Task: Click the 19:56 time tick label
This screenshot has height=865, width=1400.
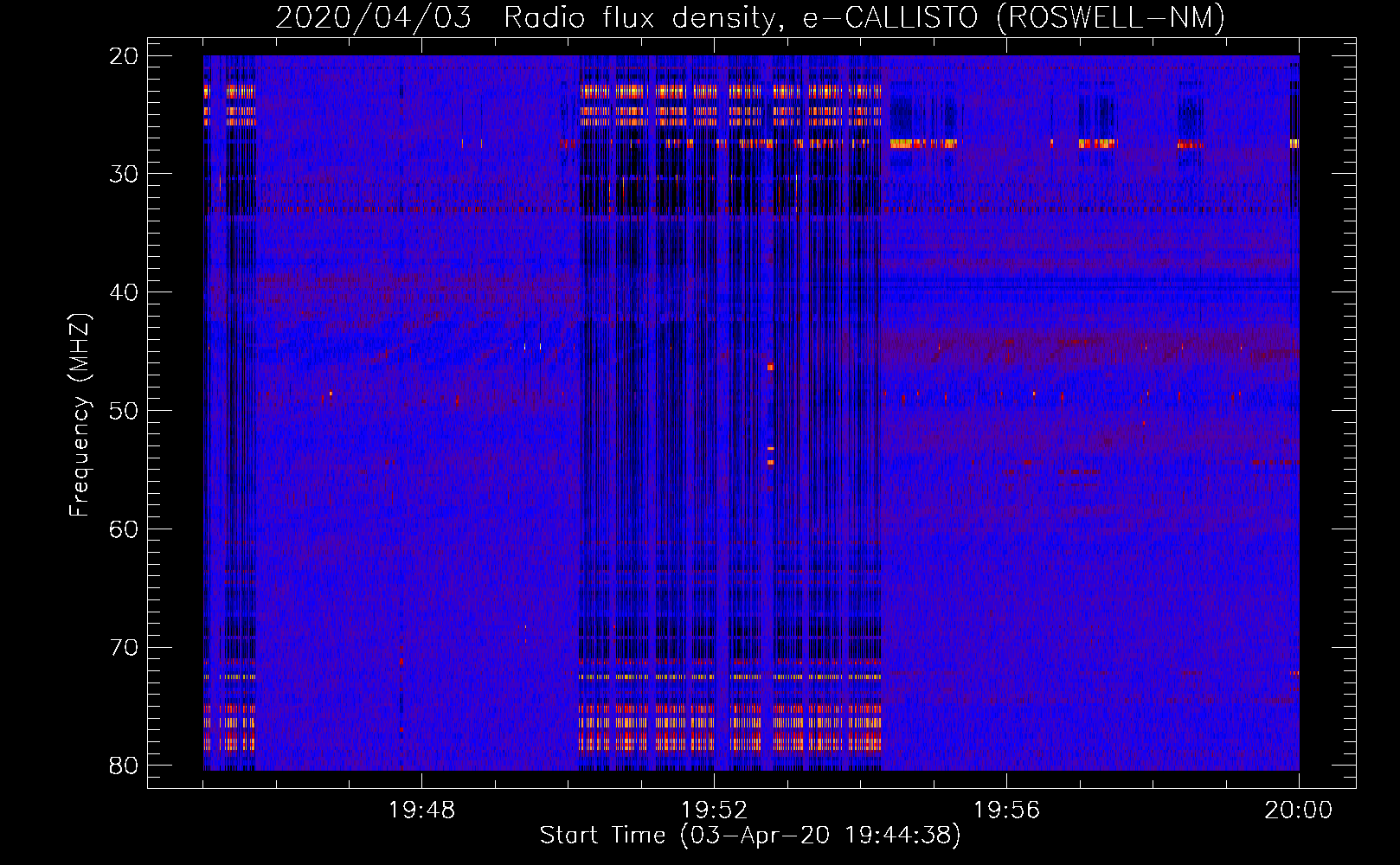Action: tap(1006, 811)
